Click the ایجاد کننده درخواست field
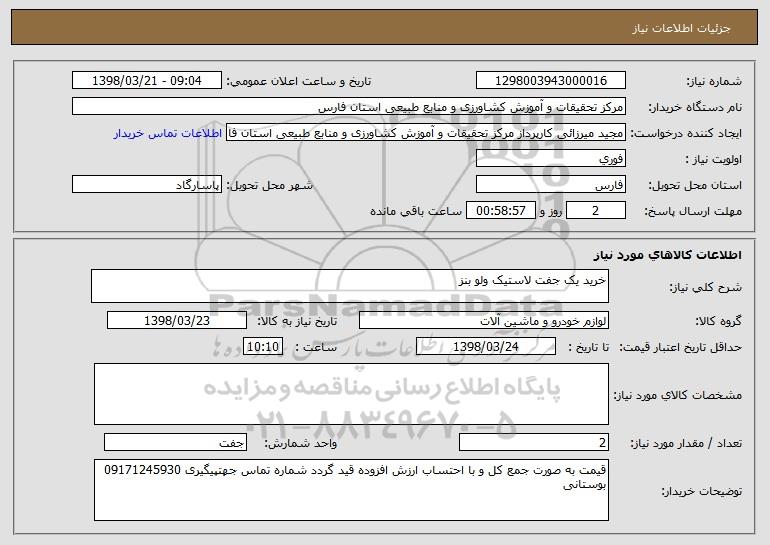Viewport: 770px width, 545px height. [426, 133]
